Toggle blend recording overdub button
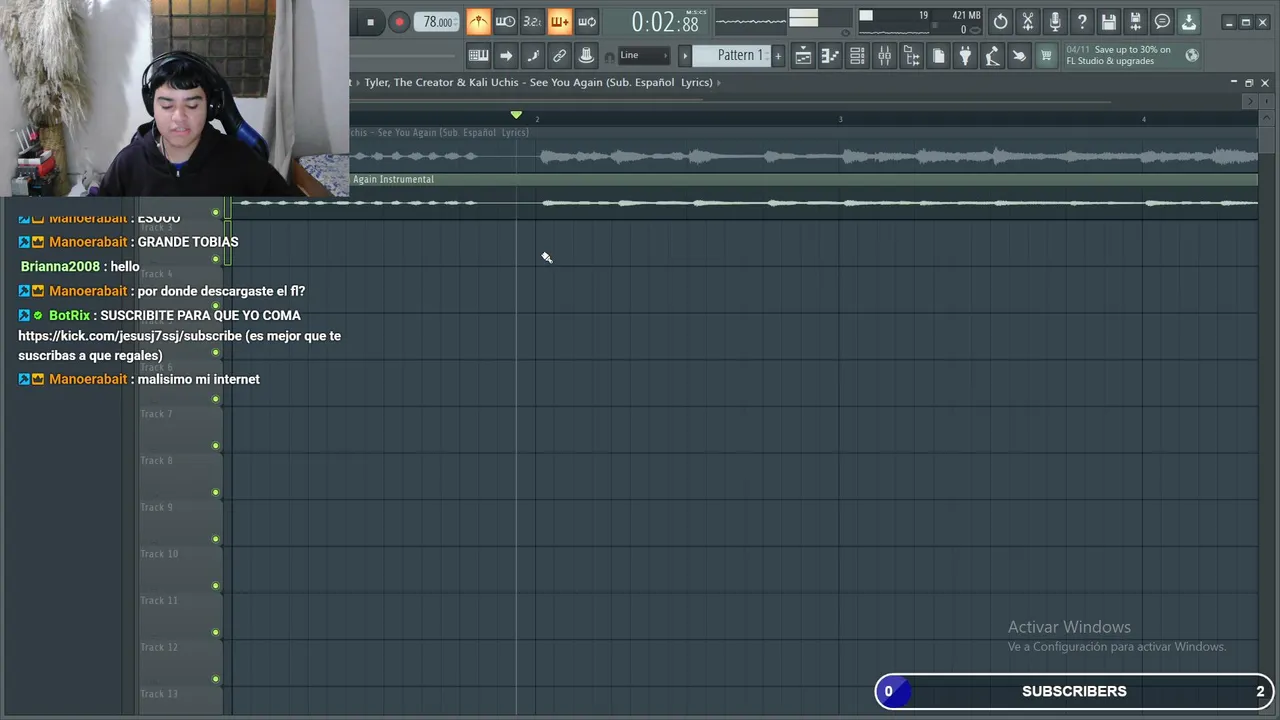The width and height of the screenshot is (1280, 720). click(x=559, y=22)
